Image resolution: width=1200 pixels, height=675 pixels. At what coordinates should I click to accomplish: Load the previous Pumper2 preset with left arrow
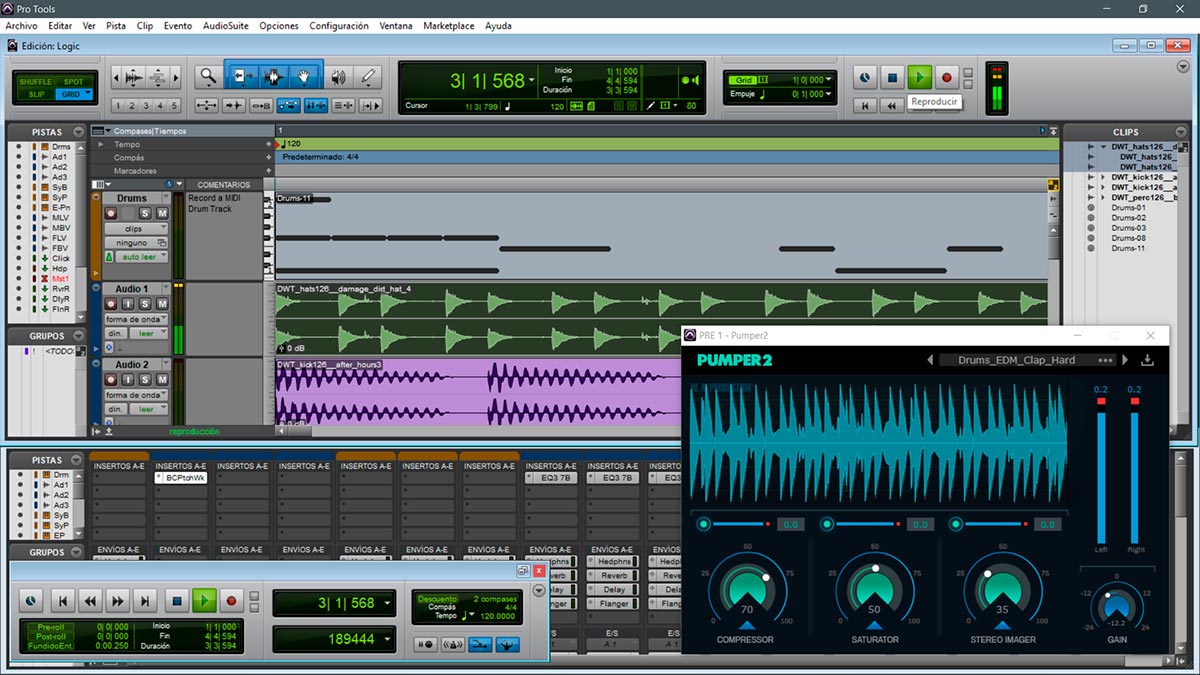click(930, 360)
